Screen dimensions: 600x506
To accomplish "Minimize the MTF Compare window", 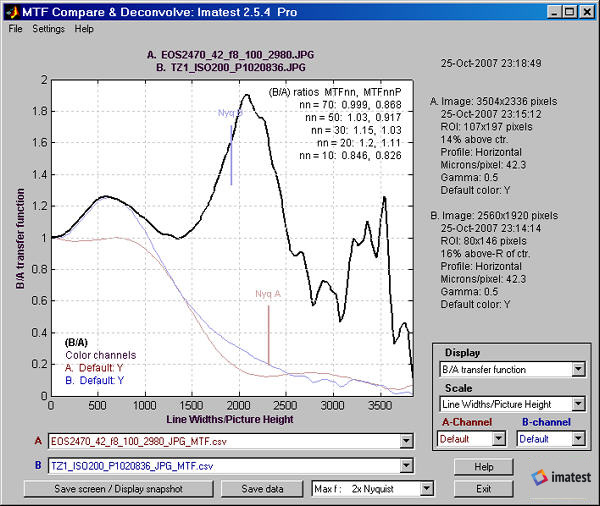I will (x=553, y=12).
